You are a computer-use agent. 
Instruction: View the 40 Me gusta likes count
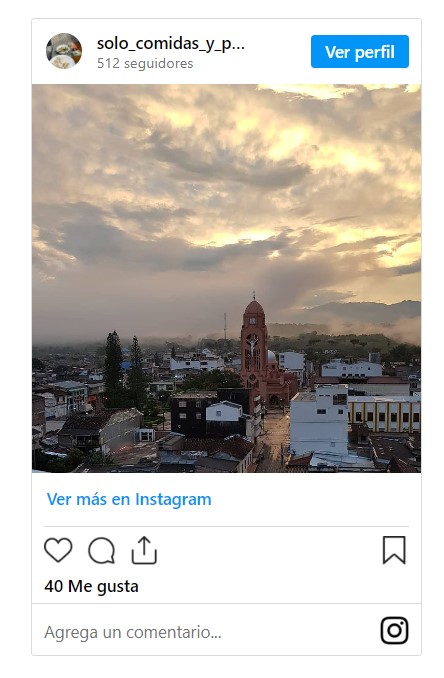point(91,586)
